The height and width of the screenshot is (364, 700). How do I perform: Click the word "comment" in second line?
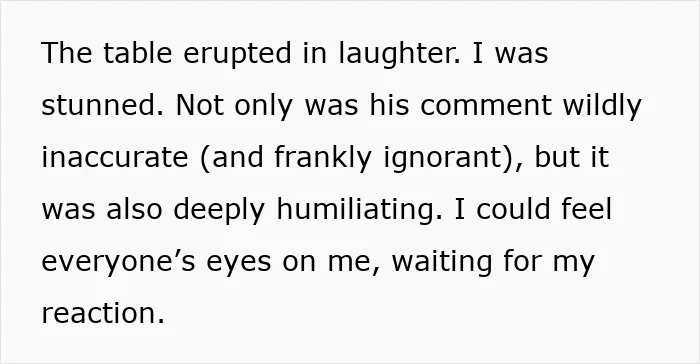pyautogui.click(x=486, y=105)
